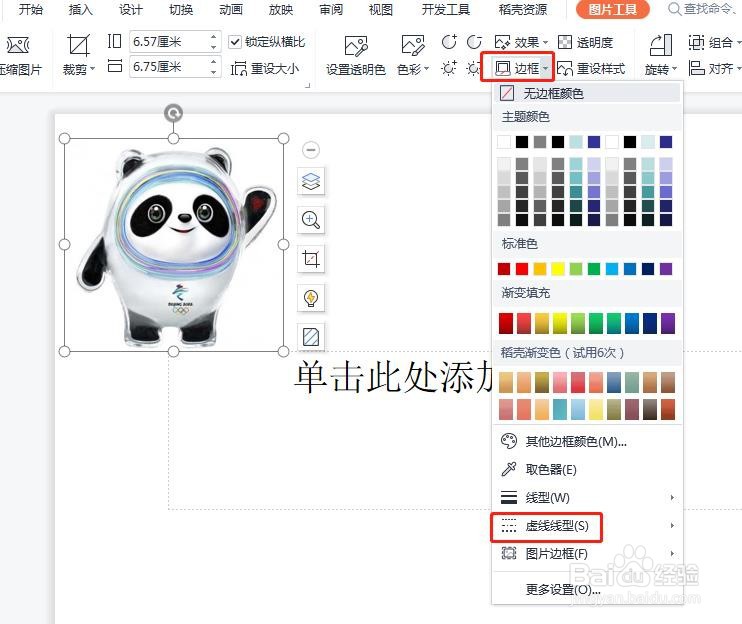Decrease picture width with down stepper
The image size is (742, 624).
[x=213, y=72]
